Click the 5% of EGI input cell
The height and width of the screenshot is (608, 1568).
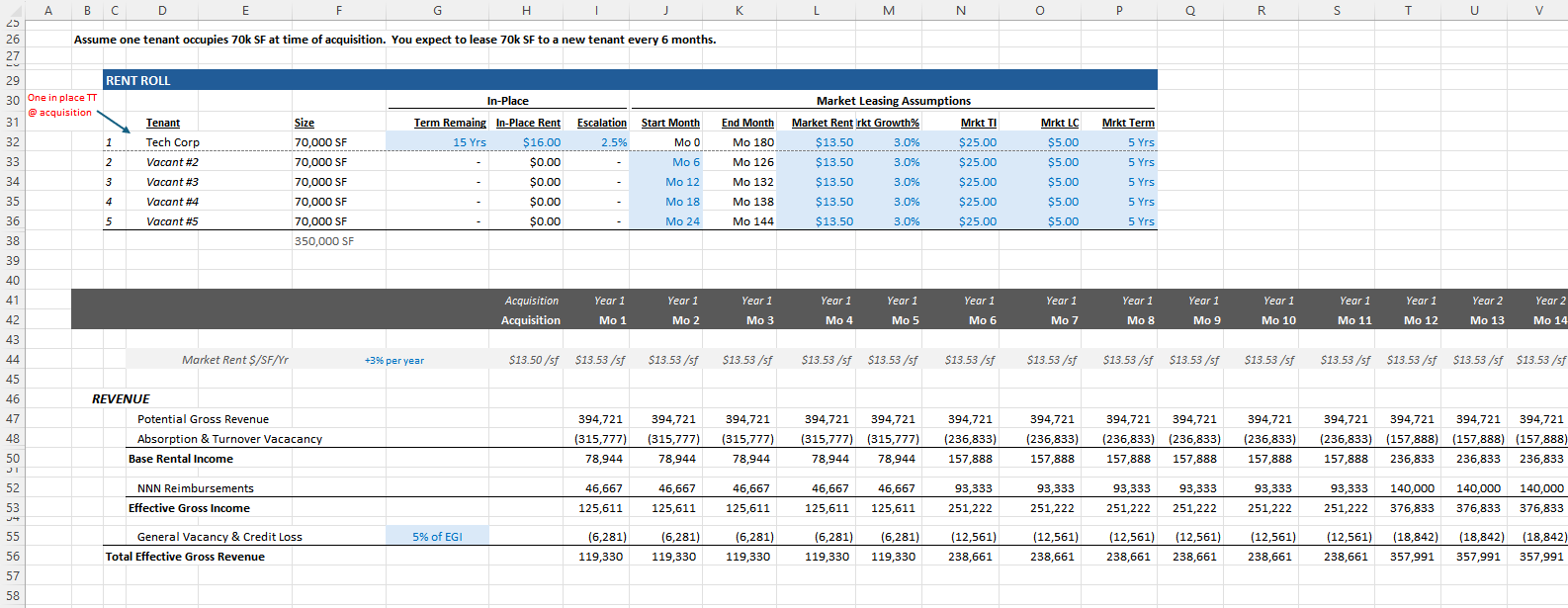[x=437, y=537]
